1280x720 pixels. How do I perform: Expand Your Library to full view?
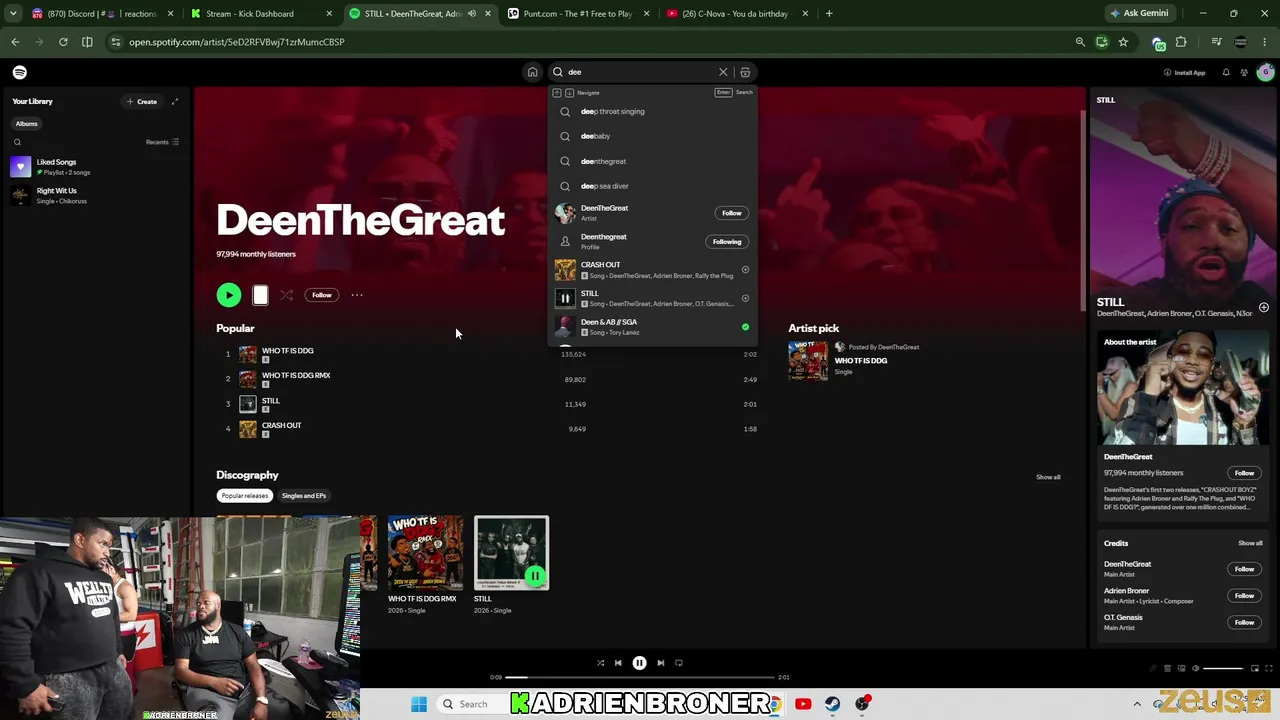pos(175,101)
